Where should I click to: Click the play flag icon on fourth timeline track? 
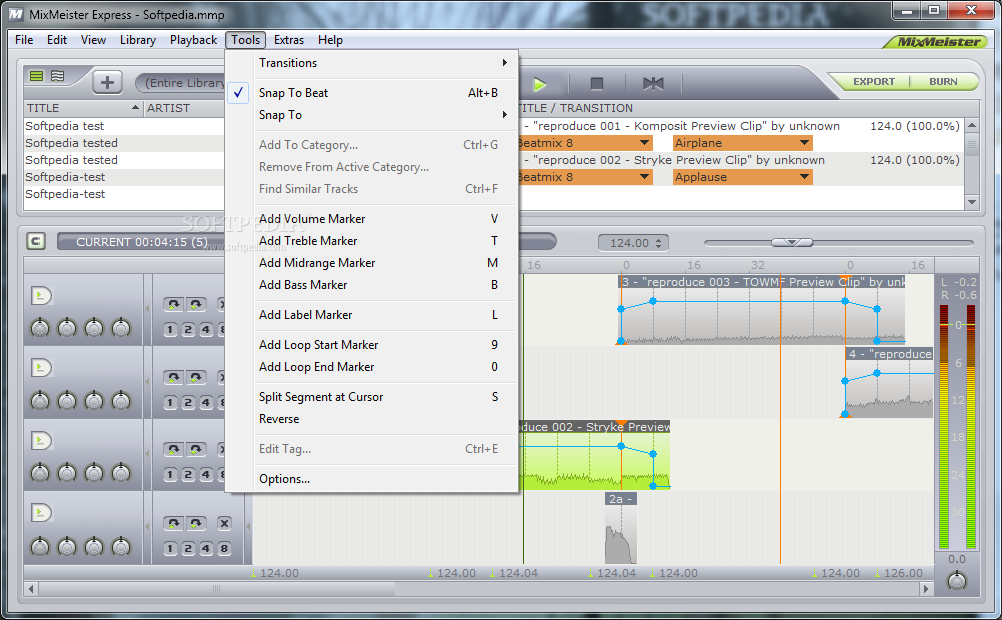pyautogui.click(x=41, y=513)
